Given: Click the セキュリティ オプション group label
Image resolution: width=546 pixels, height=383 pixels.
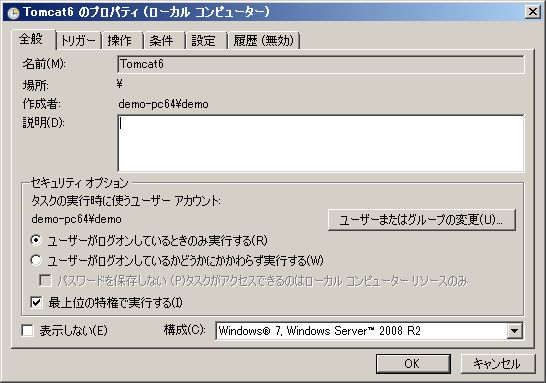Looking at the screenshot, I should click(79, 182).
